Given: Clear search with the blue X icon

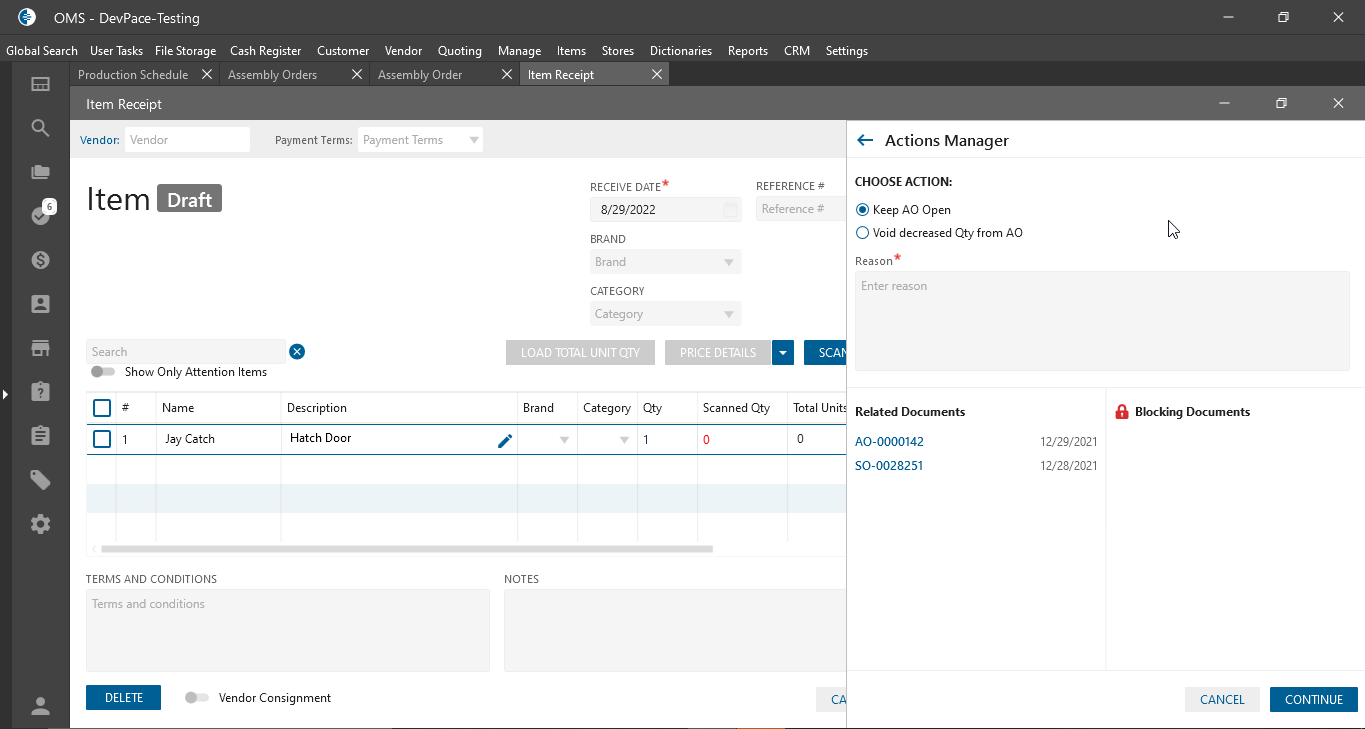Looking at the screenshot, I should coord(297,352).
